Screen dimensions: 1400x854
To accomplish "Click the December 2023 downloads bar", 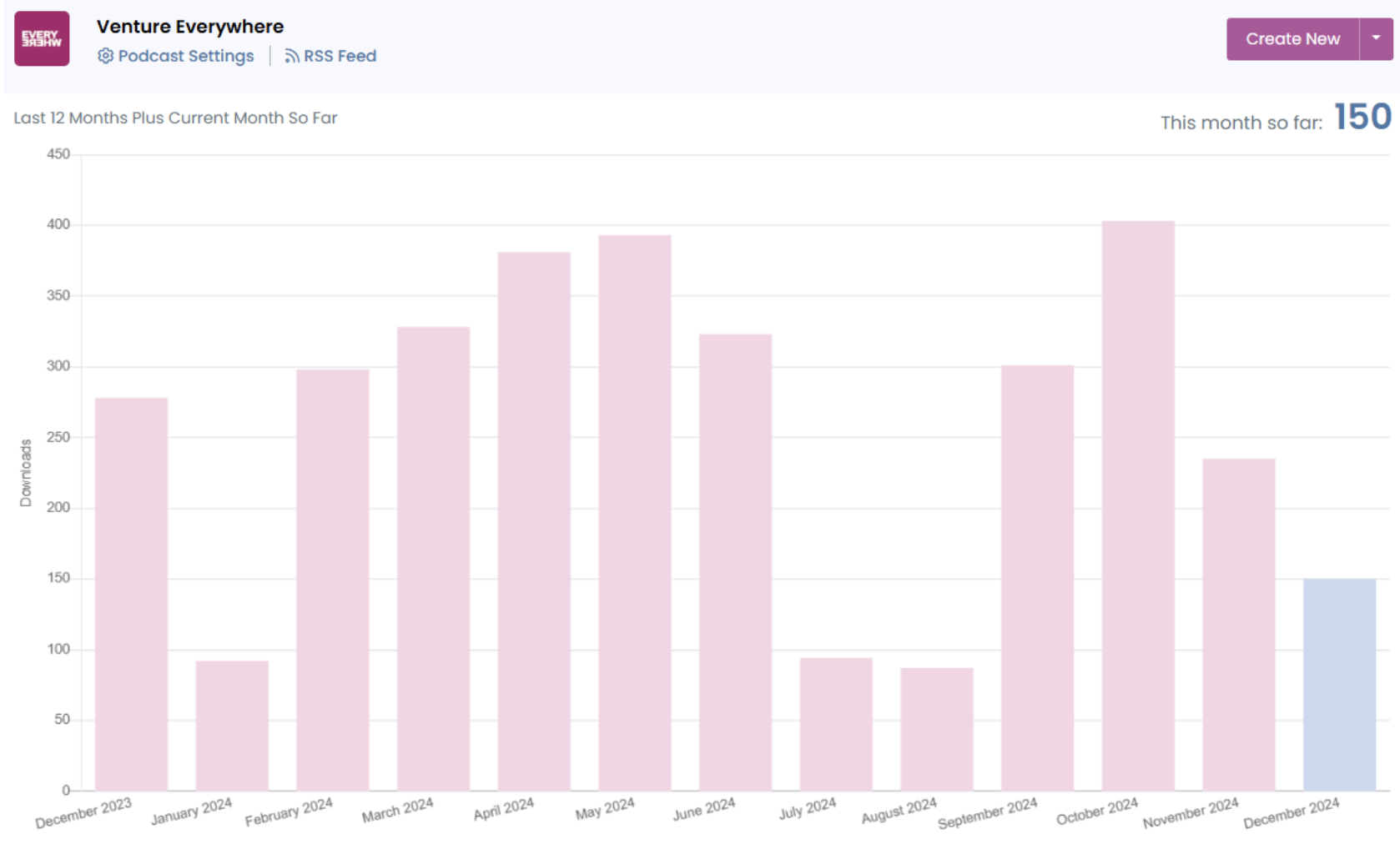I will [x=132, y=594].
